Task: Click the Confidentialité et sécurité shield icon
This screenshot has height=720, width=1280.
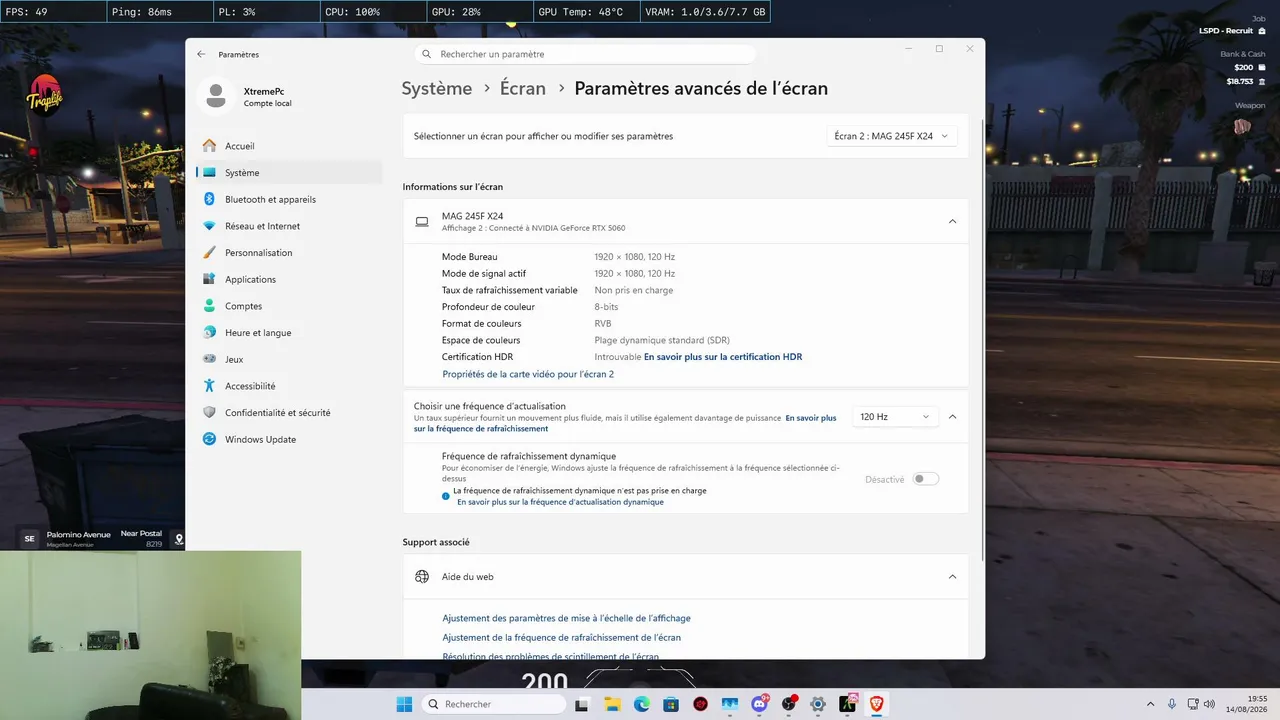Action: 209,412
